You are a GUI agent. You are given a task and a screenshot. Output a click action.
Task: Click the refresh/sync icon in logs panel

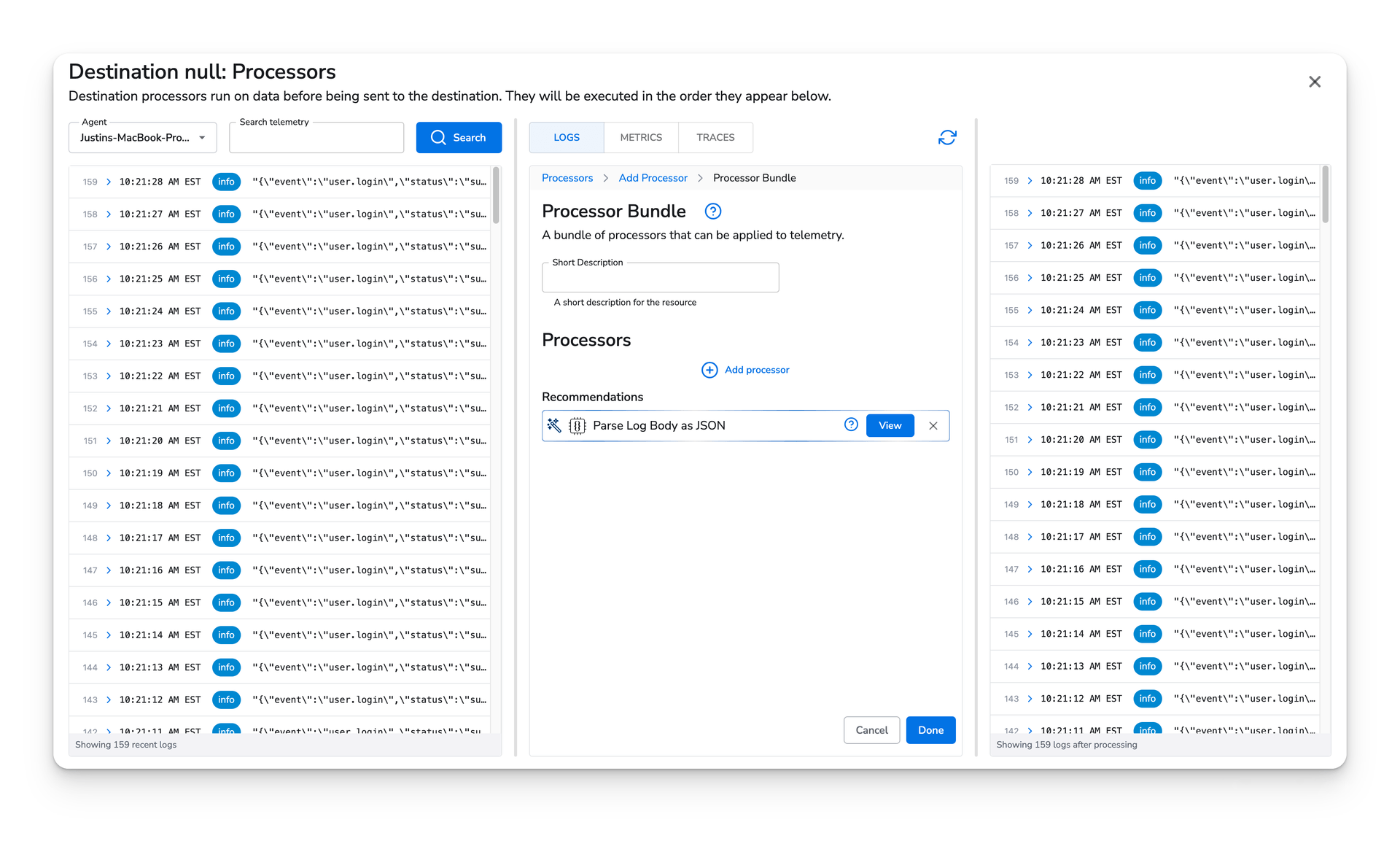click(x=949, y=137)
